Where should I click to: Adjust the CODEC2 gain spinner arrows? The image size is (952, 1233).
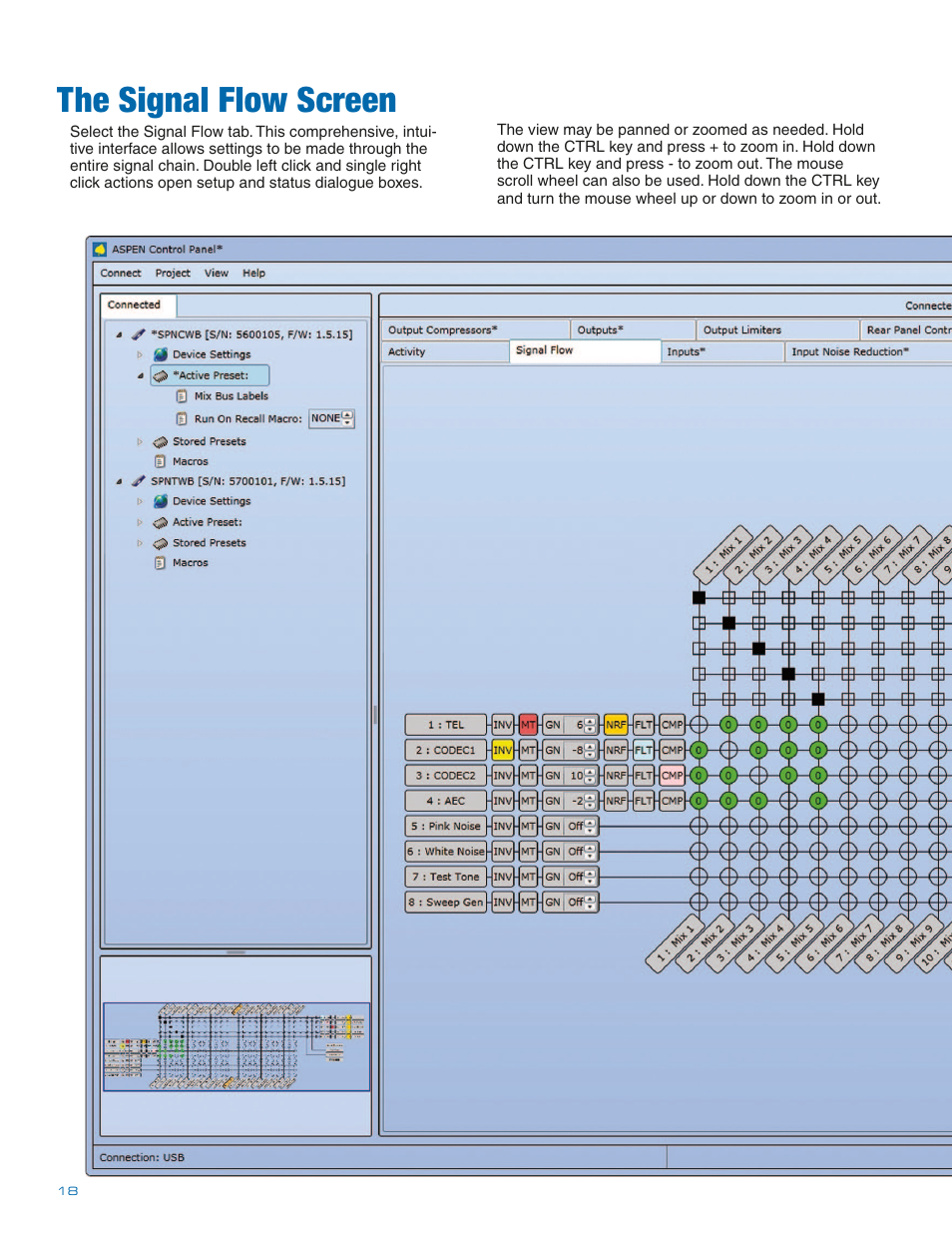coord(591,775)
